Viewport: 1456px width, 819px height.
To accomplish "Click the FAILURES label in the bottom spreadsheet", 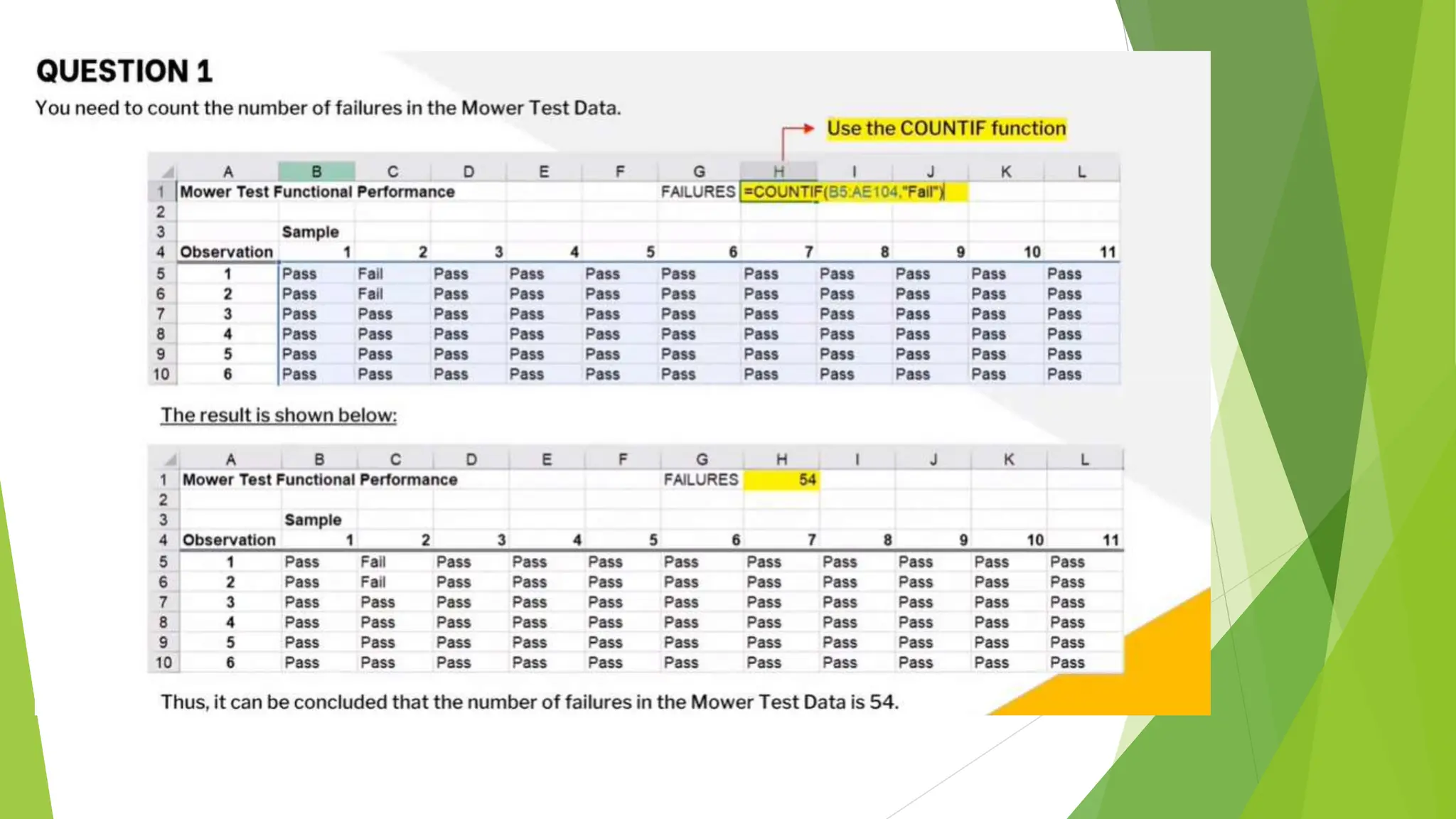I will 700,480.
